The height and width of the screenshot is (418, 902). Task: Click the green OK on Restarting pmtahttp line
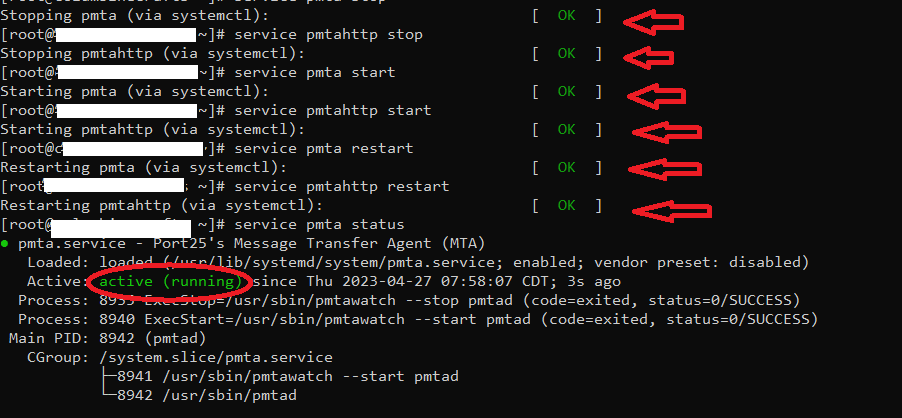click(x=567, y=205)
